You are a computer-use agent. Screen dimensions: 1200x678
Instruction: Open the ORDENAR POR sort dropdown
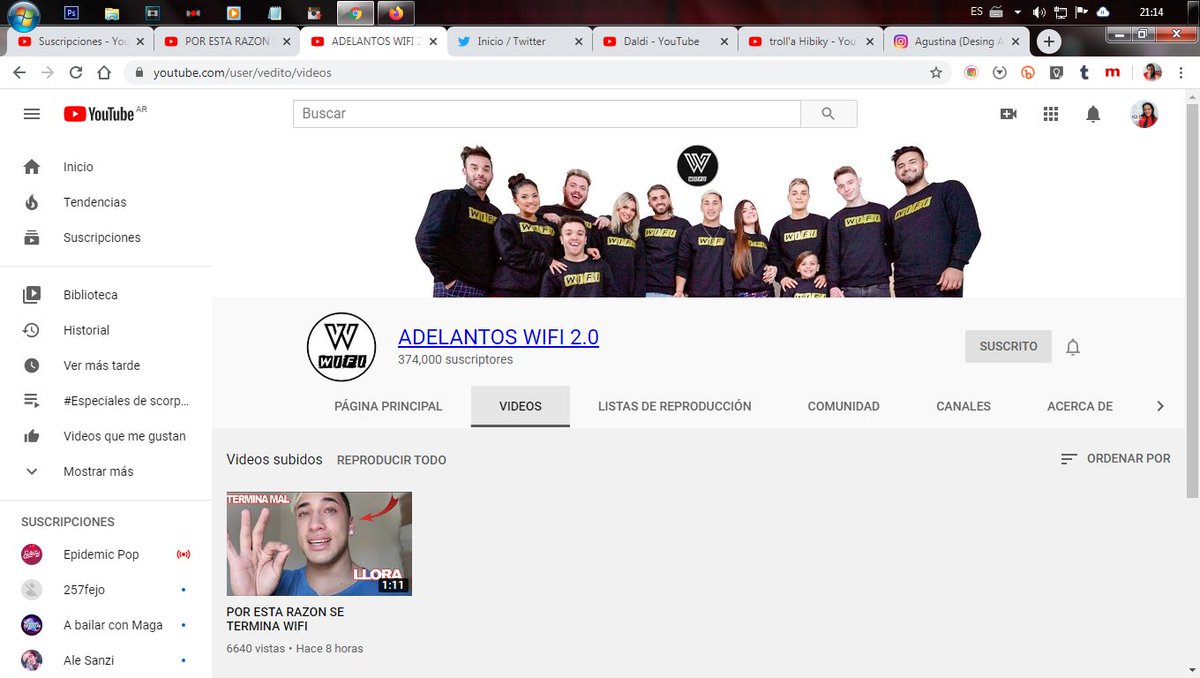[1115, 458]
